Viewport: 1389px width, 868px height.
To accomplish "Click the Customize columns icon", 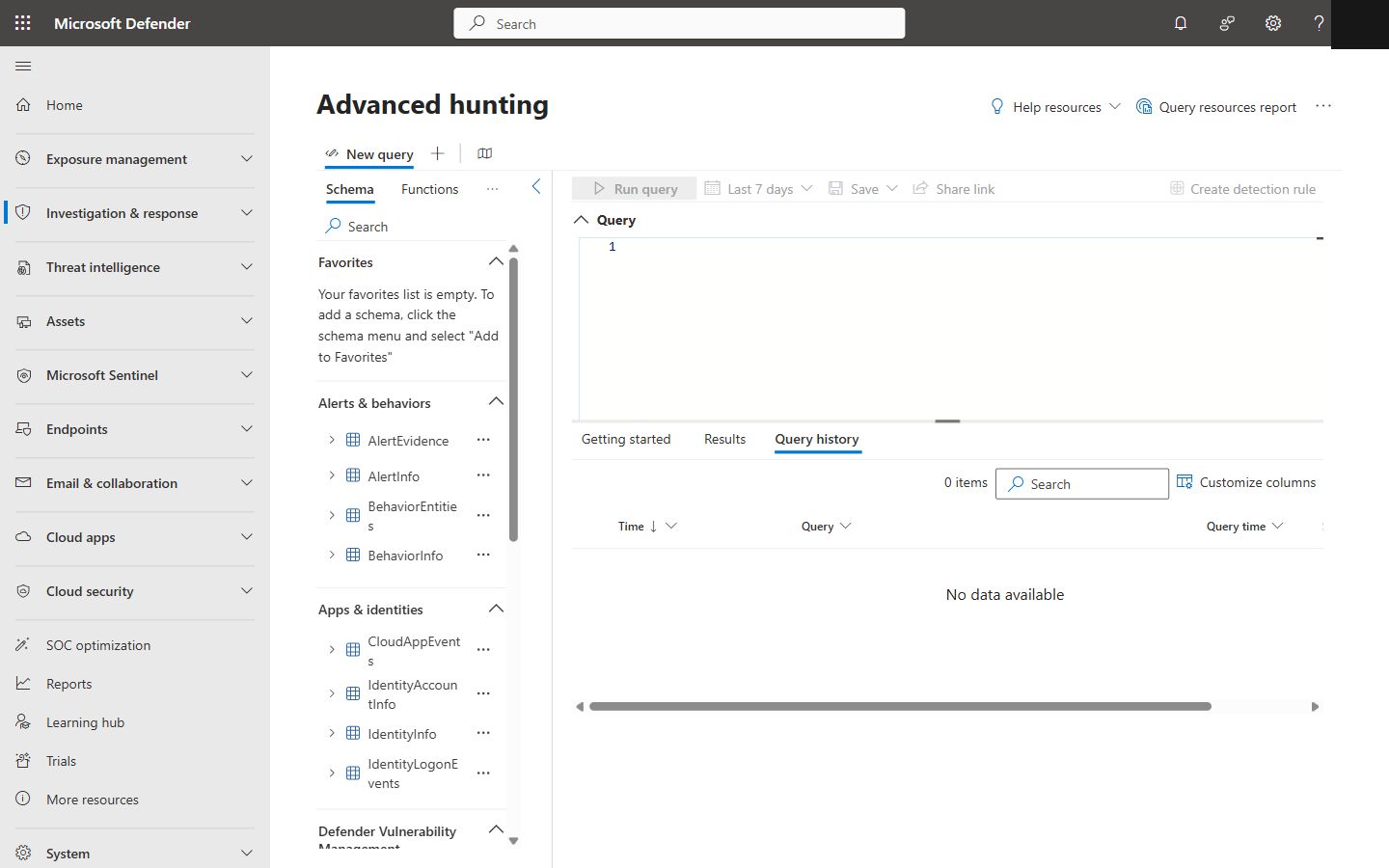I will pyautogui.click(x=1184, y=481).
